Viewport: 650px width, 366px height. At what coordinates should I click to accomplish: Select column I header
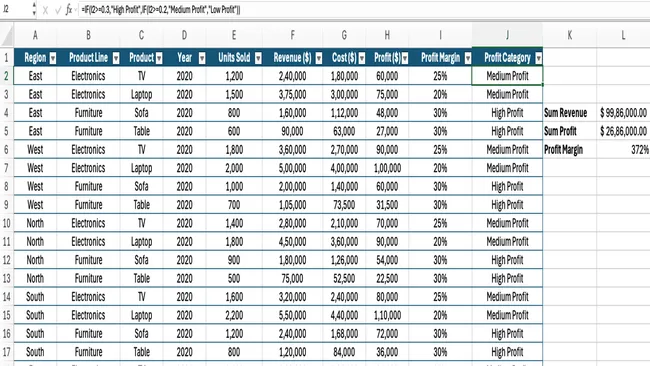click(440, 36)
